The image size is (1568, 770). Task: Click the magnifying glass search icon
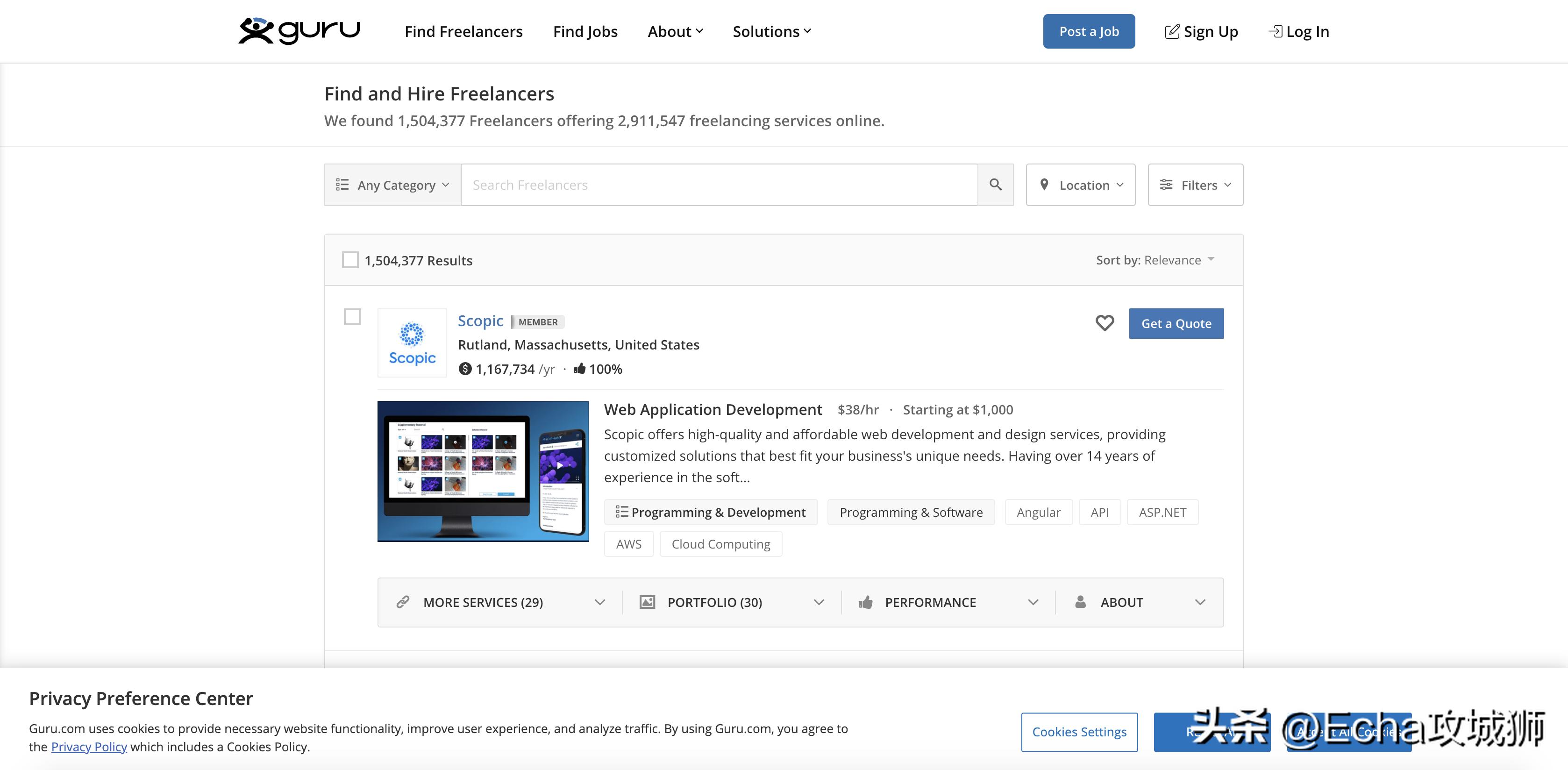point(995,185)
